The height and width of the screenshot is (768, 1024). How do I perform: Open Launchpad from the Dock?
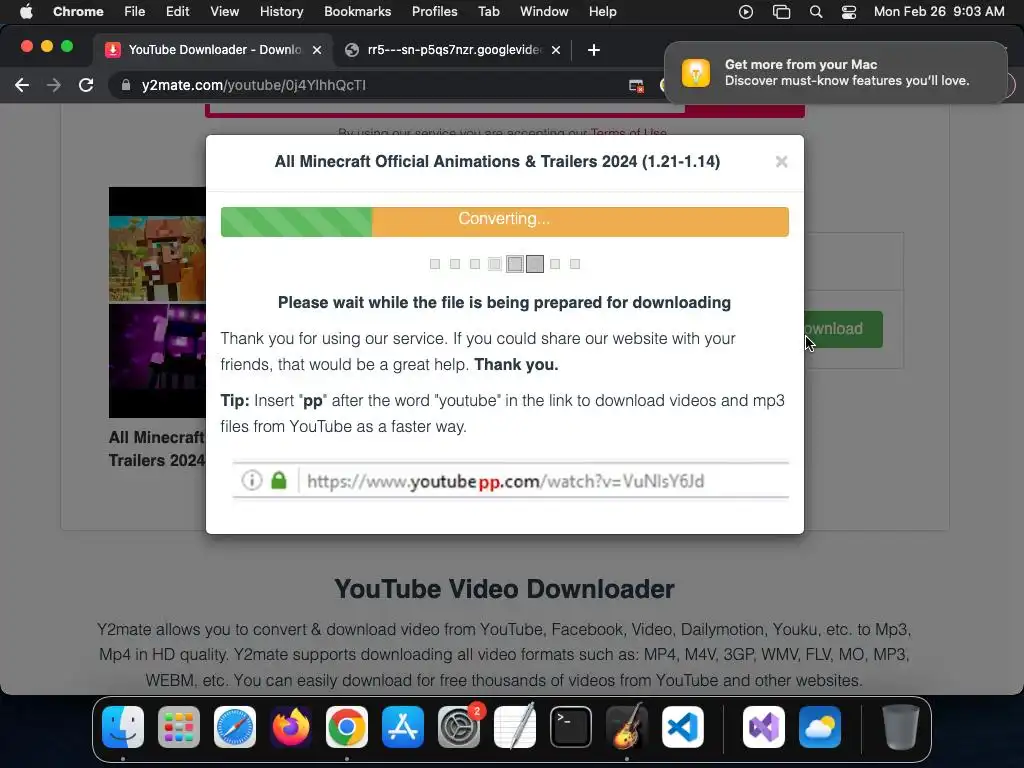179,727
